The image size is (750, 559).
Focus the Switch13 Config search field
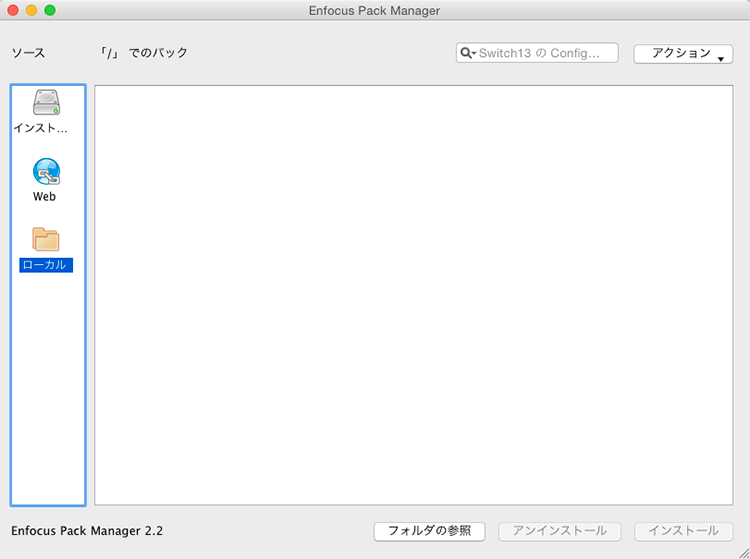point(537,53)
